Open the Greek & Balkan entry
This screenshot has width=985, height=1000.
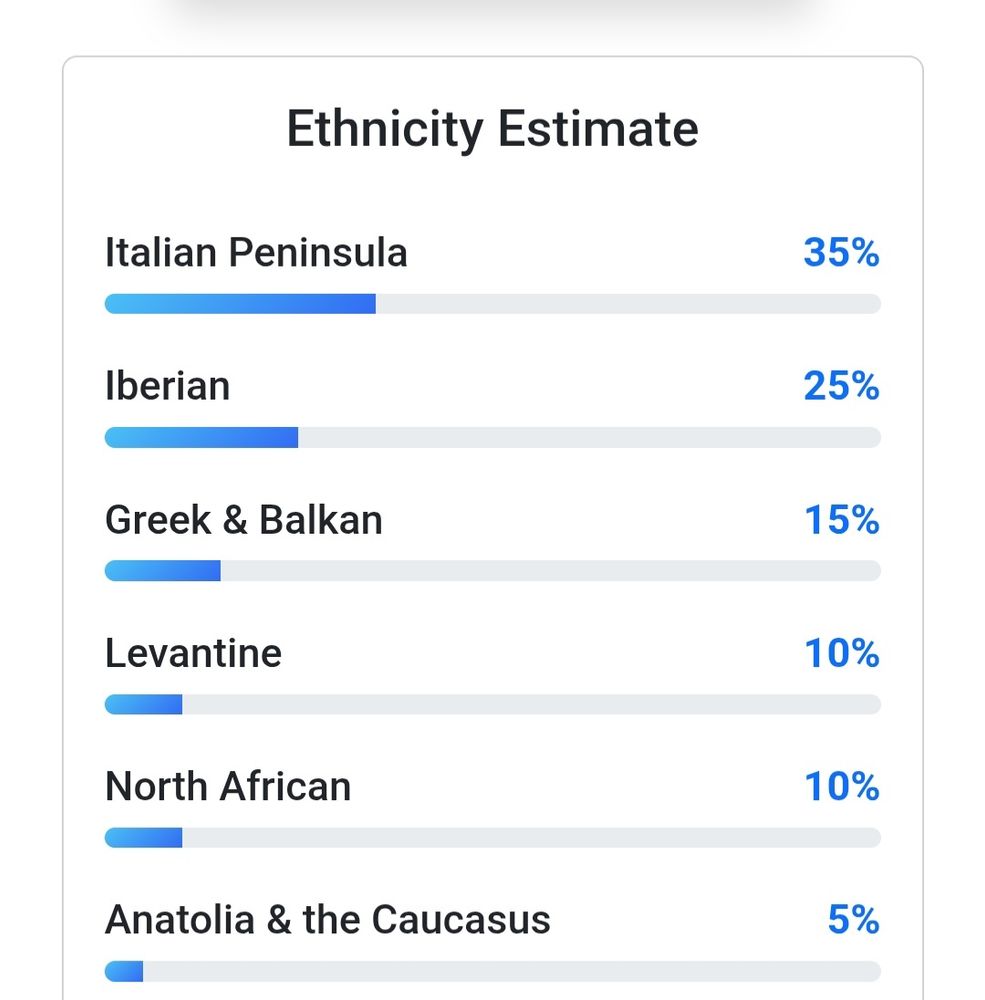click(x=243, y=520)
